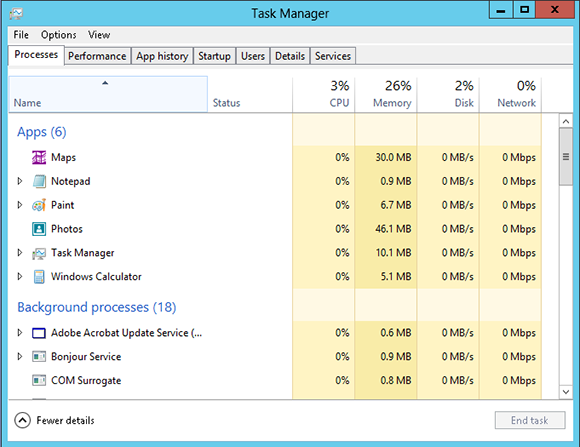The width and height of the screenshot is (580, 447).
Task: Click the Fewer details circle arrow icon
Action: click(23, 420)
